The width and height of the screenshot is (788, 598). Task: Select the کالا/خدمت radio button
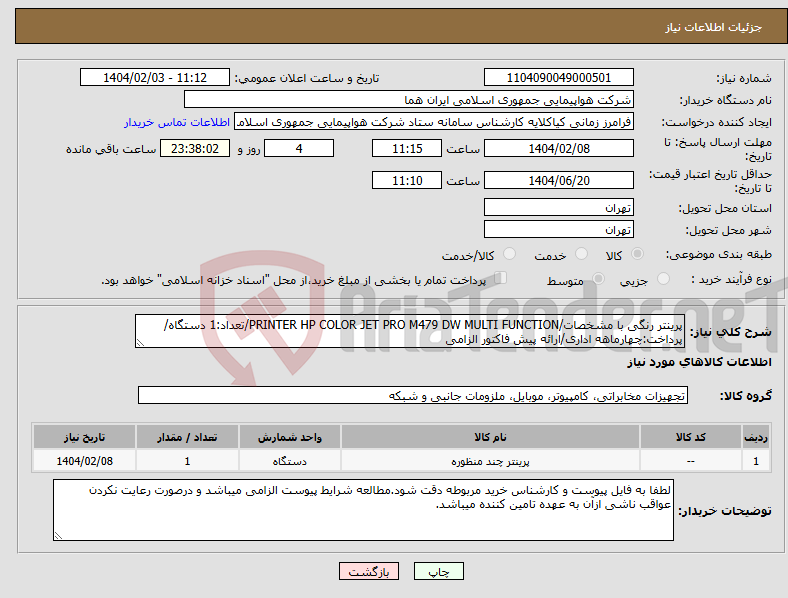pos(510,254)
